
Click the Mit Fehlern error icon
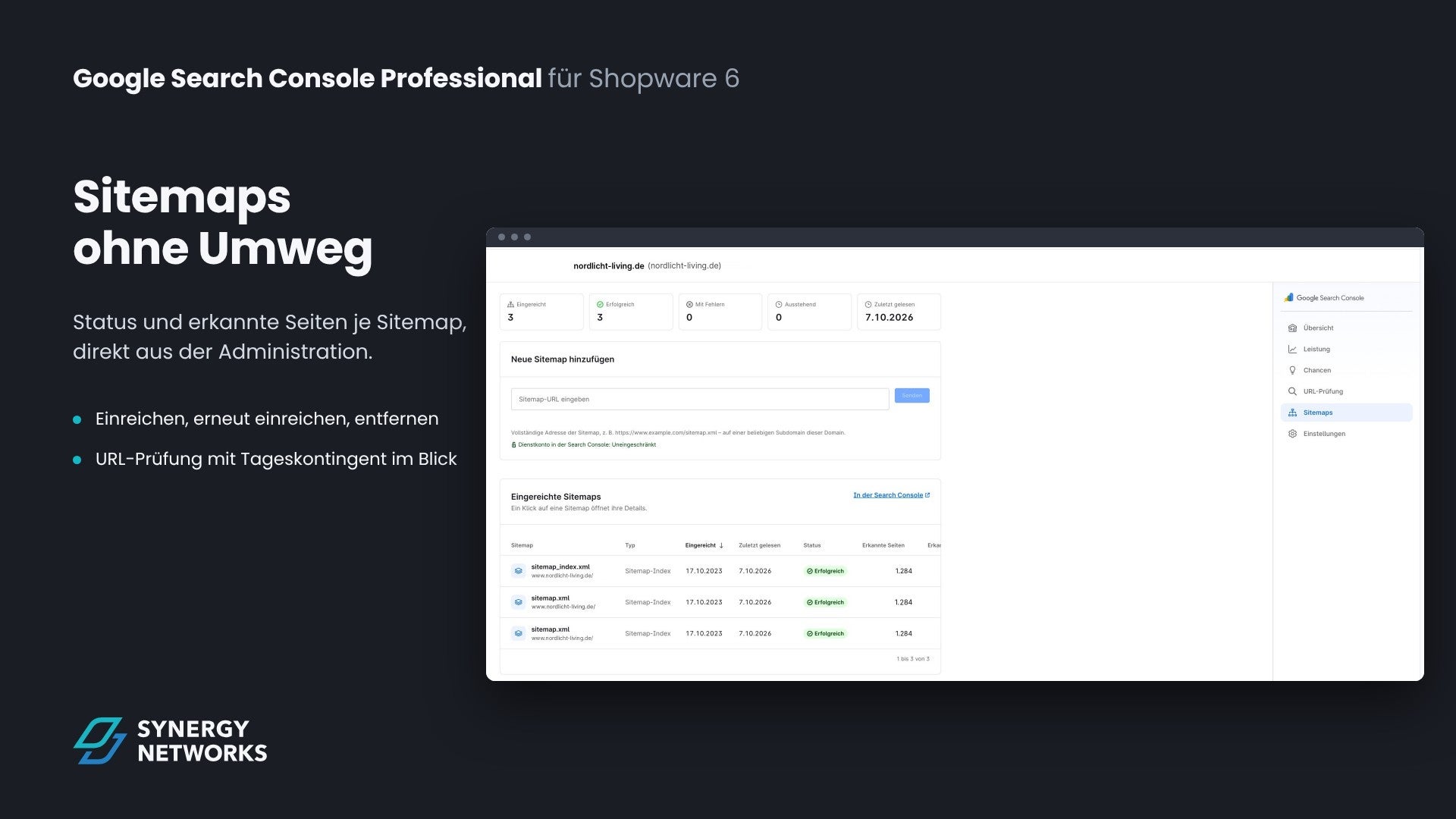[689, 305]
